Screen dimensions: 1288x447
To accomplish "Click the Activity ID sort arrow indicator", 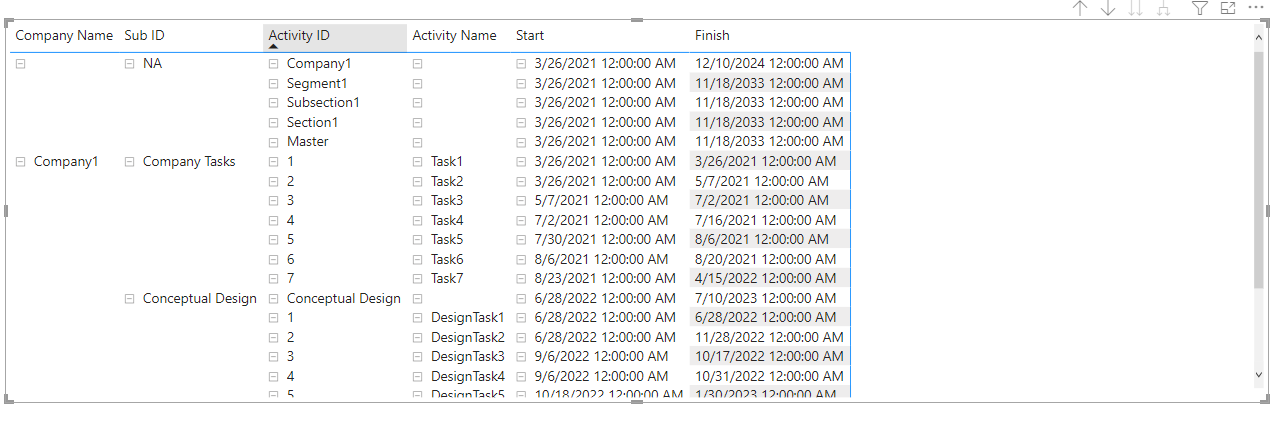I will (x=274, y=46).
